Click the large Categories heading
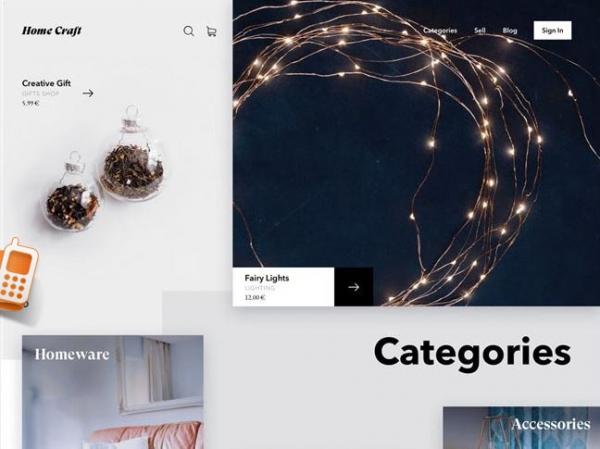The height and width of the screenshot is (449, 600). pos(473,353)
